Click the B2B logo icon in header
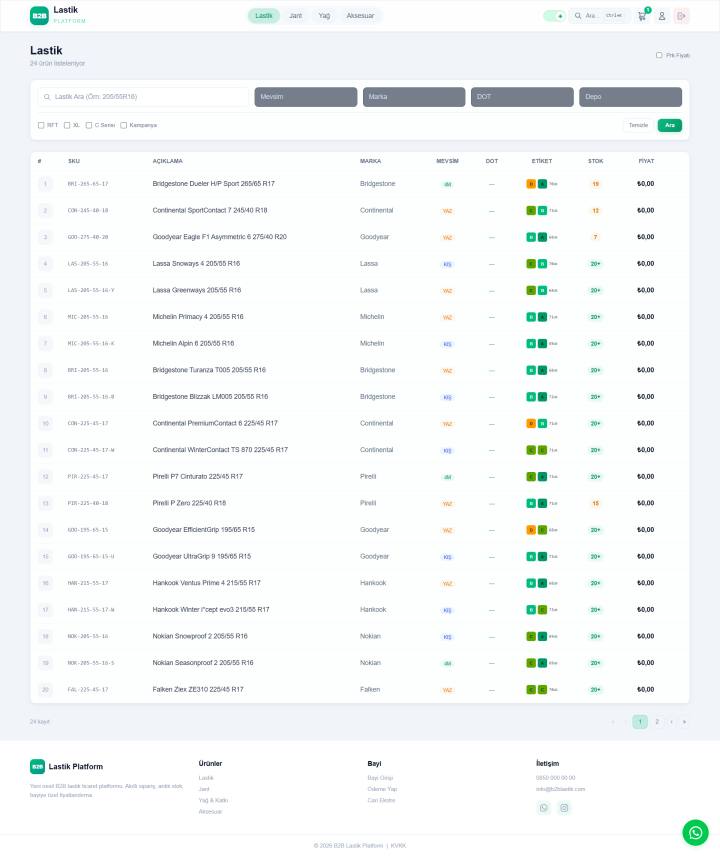720x857 pixels. click(x=39, y=16)
